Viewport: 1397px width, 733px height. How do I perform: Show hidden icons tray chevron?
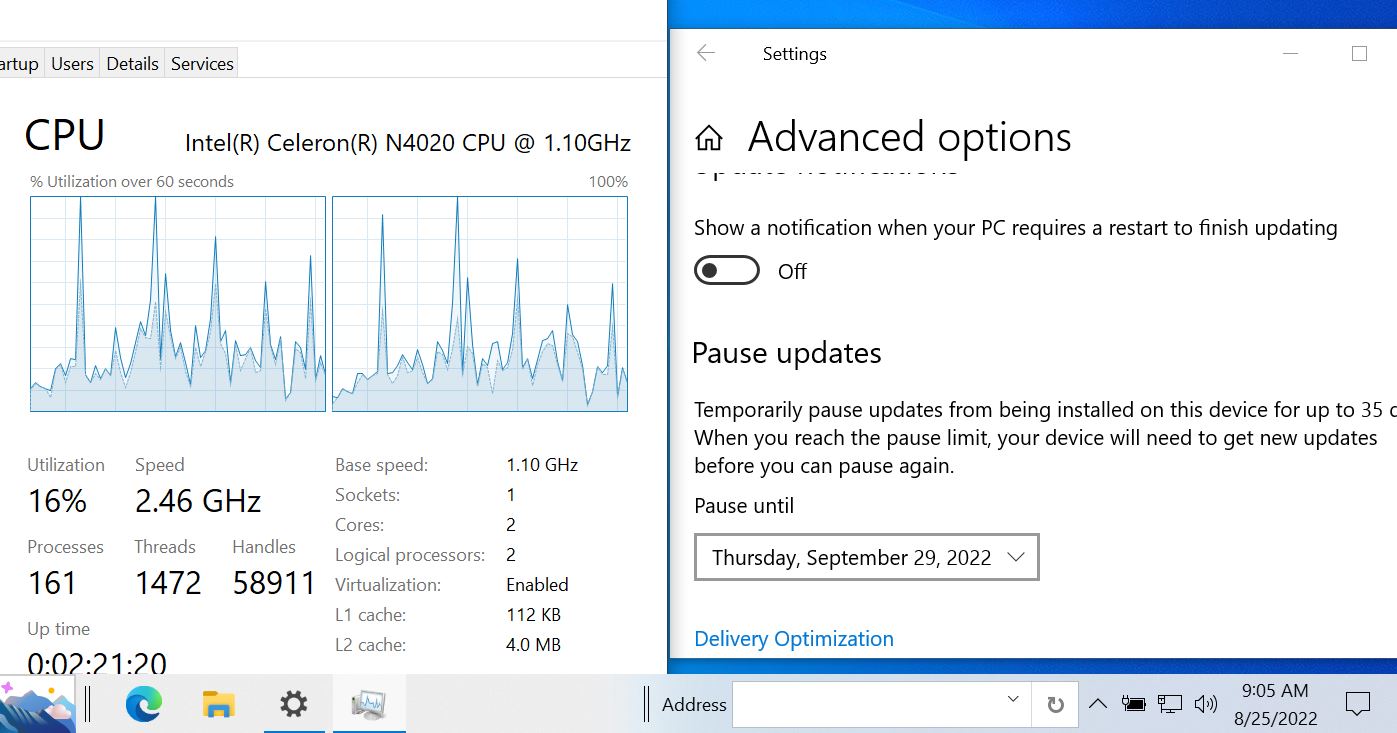click(1097, 704)
